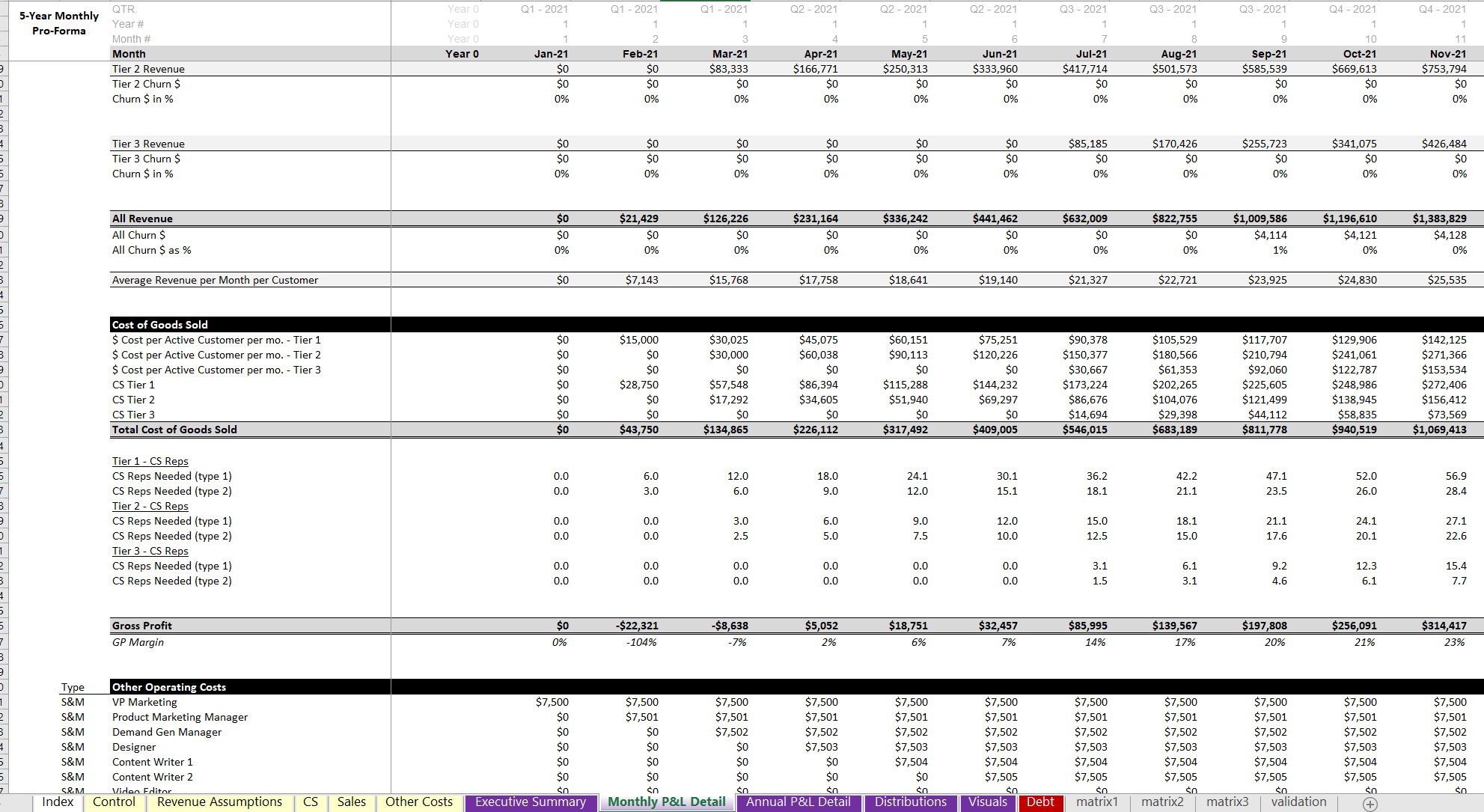Open the Sales sheet tab
Screen dimensions: 1484x812
(x=352, y=802)
